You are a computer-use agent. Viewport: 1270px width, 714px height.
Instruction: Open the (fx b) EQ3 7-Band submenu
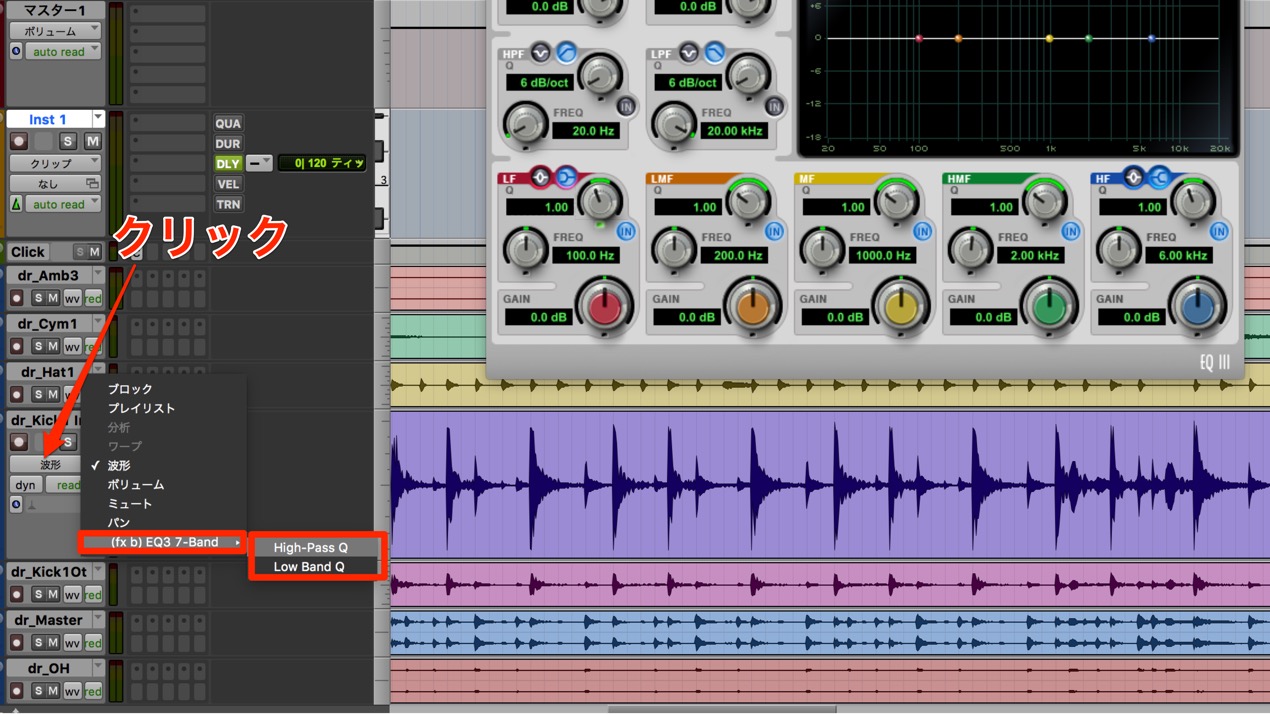pos(163,542)
